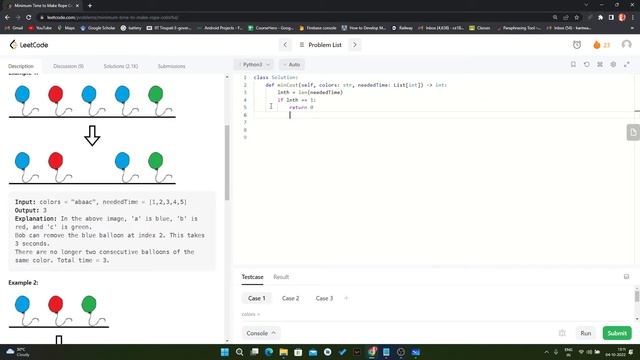Viewport: 640px width, 360px height.
Task: Switch to the Solutions tab
Action: pyautogui.click(x=120, y=66)
